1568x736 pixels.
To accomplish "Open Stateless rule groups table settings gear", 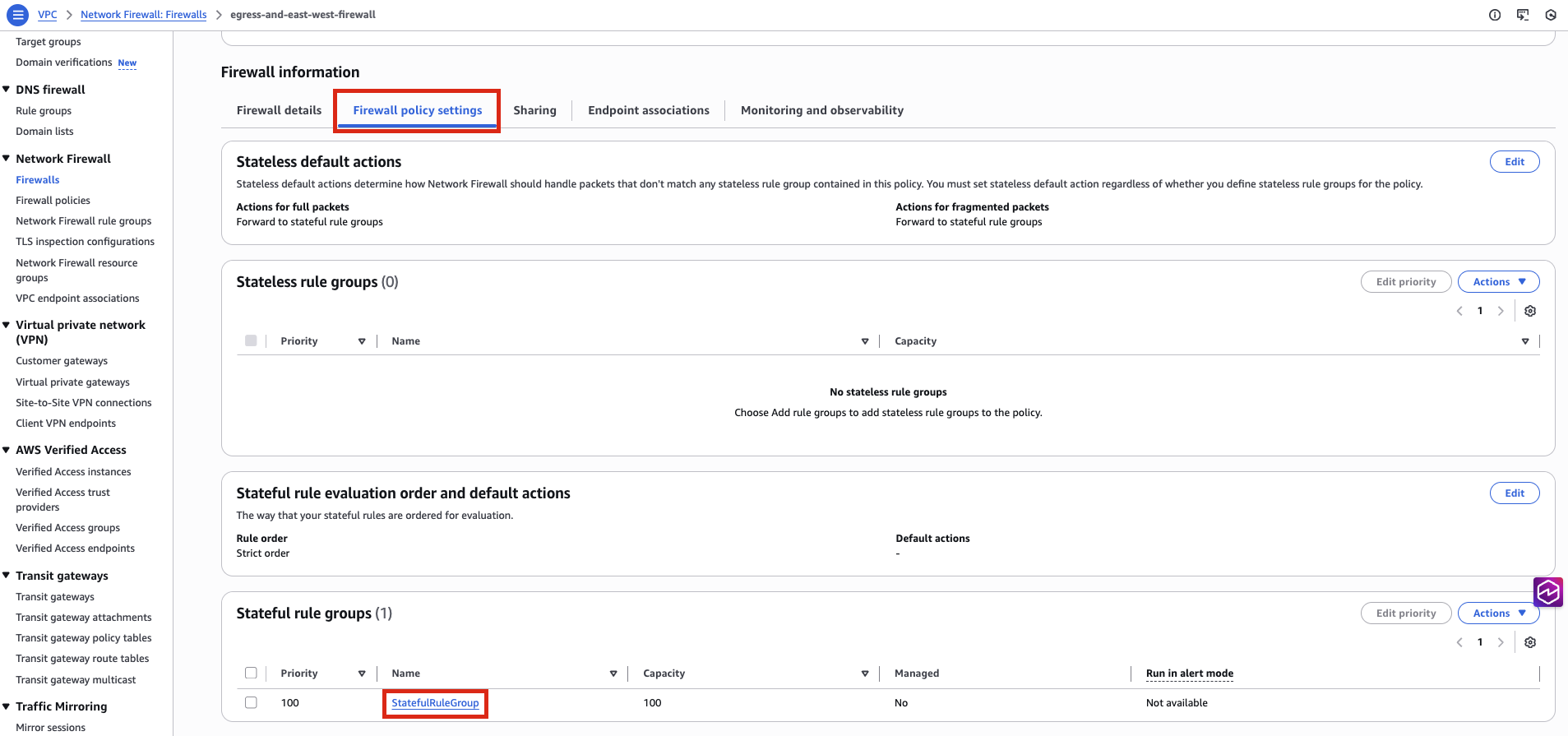I will point(1530,311).
